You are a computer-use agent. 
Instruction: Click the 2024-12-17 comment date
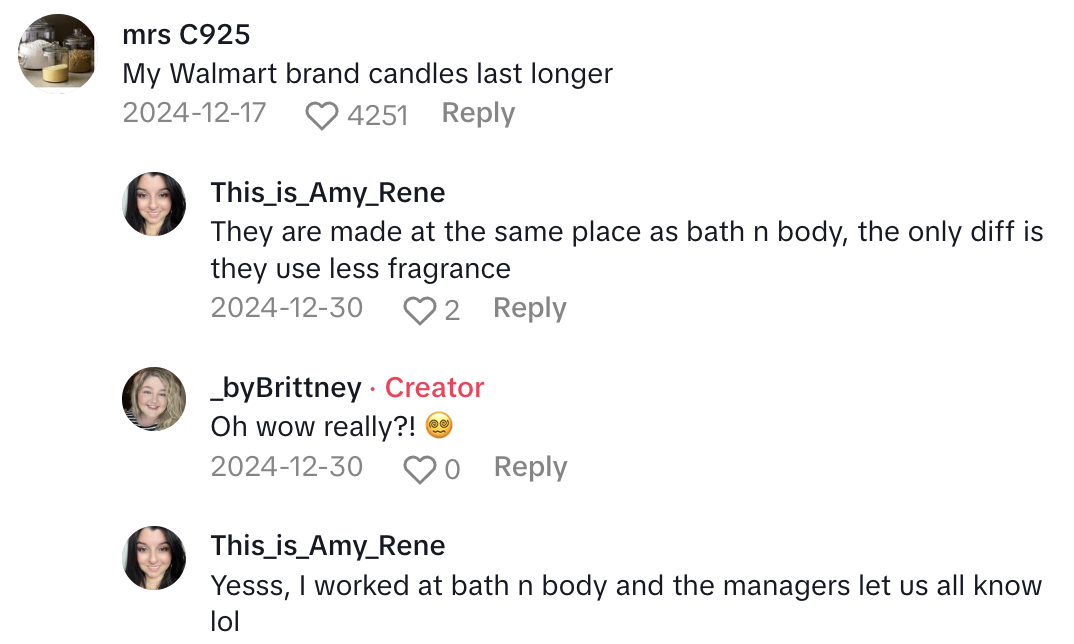[195, 113]
